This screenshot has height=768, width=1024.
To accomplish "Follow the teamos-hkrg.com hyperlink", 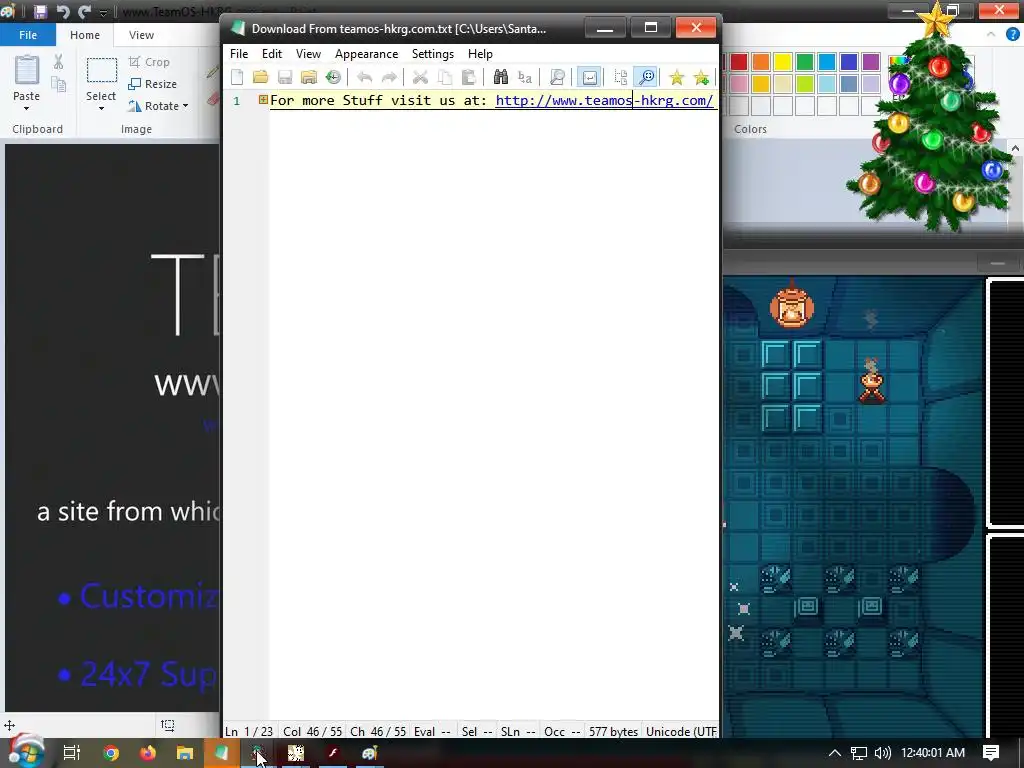I will pyautogui.click(x=604, y=100).
